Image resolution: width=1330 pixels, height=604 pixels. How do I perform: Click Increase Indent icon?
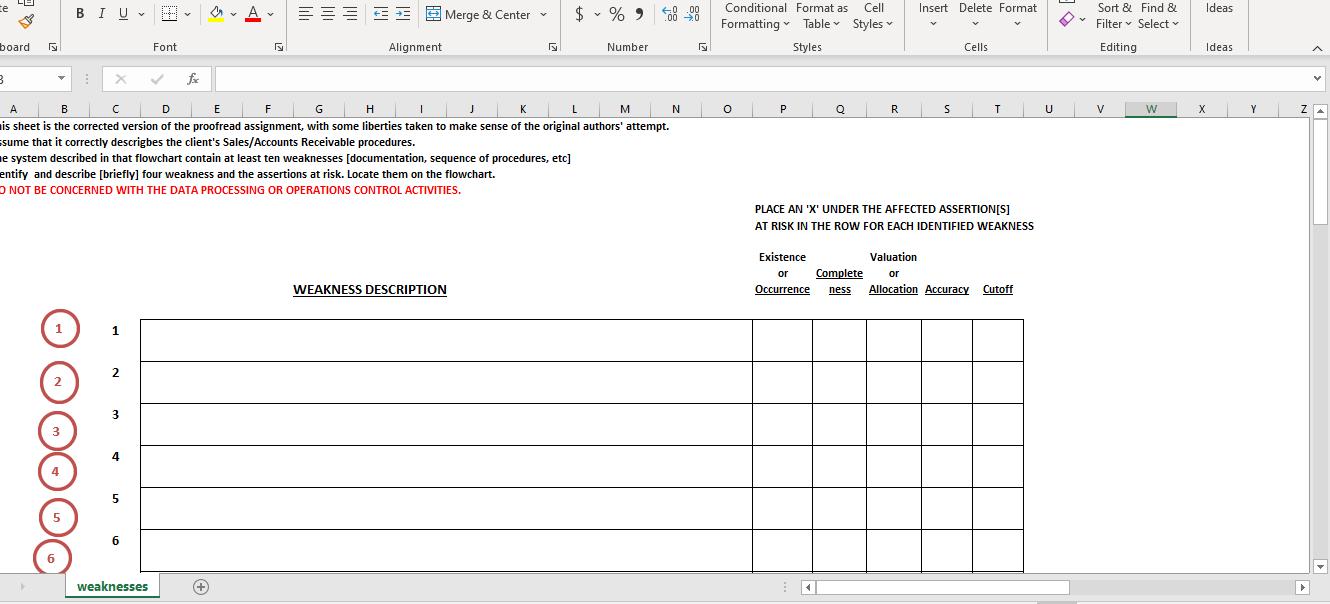tap(403, 14)
